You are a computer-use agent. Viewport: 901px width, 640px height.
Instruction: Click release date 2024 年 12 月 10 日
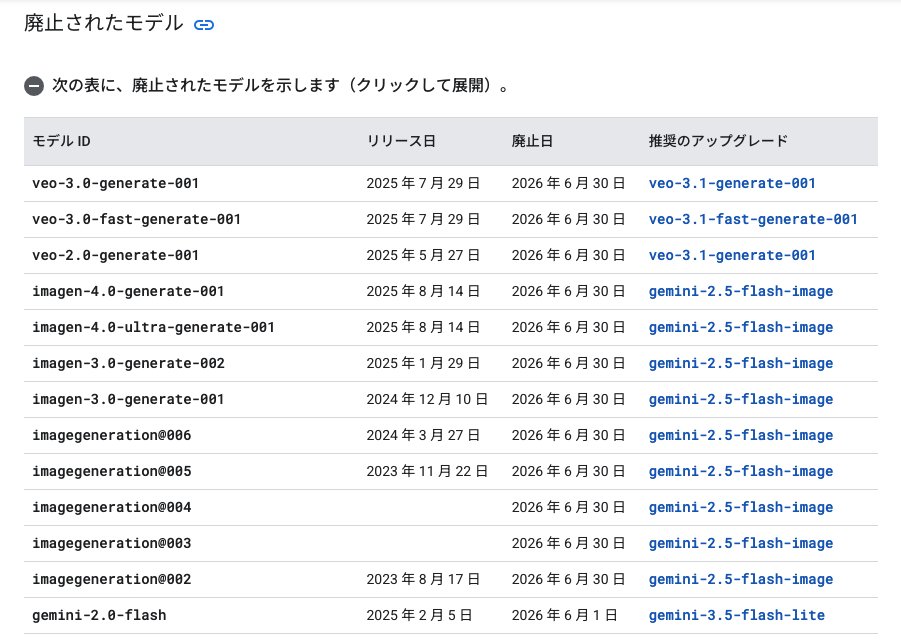click(427, 399)
